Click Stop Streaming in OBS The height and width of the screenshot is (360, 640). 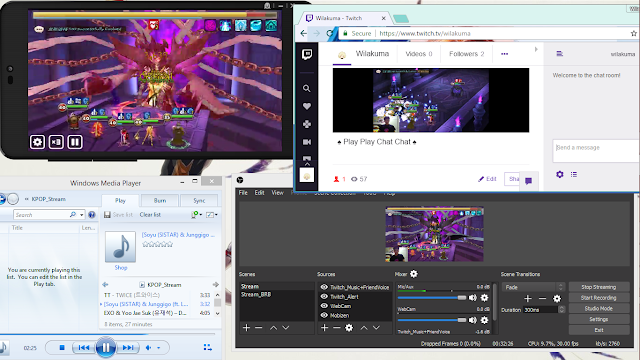click(599, 287)
